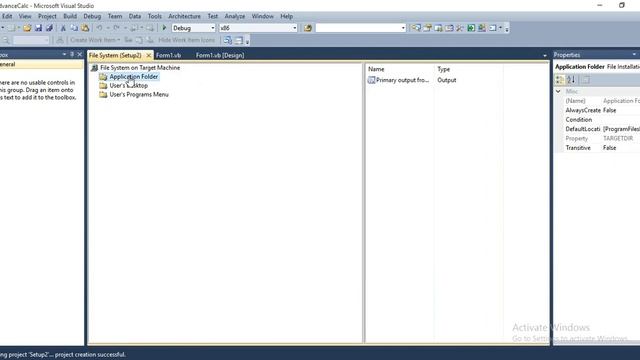The height and width of the screenshot is (360, 640).
Task: Save all files with the stacked floppy icon
Action: click(x=49, y=28)
